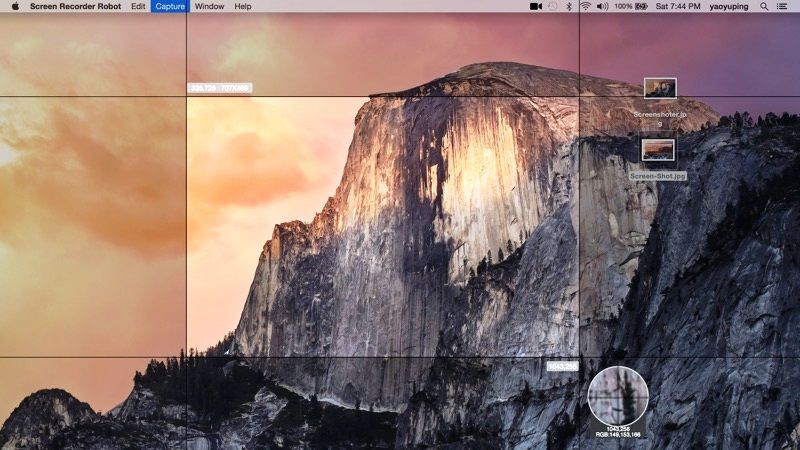The height and width of the screenshot is (450, 800).
Task: Open the highlighted Capture menu
Action: tap(170, 7)
